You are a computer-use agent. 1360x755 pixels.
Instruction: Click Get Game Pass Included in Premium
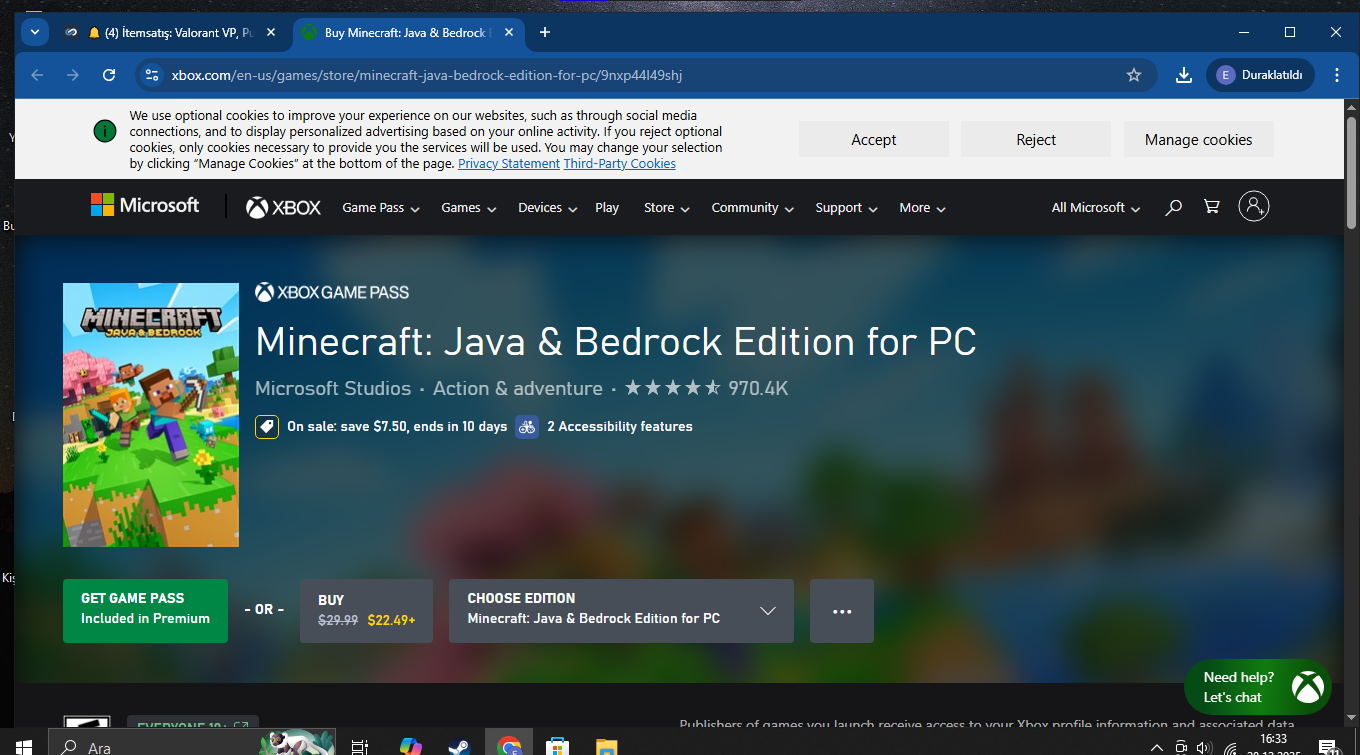tap(145, 611)
